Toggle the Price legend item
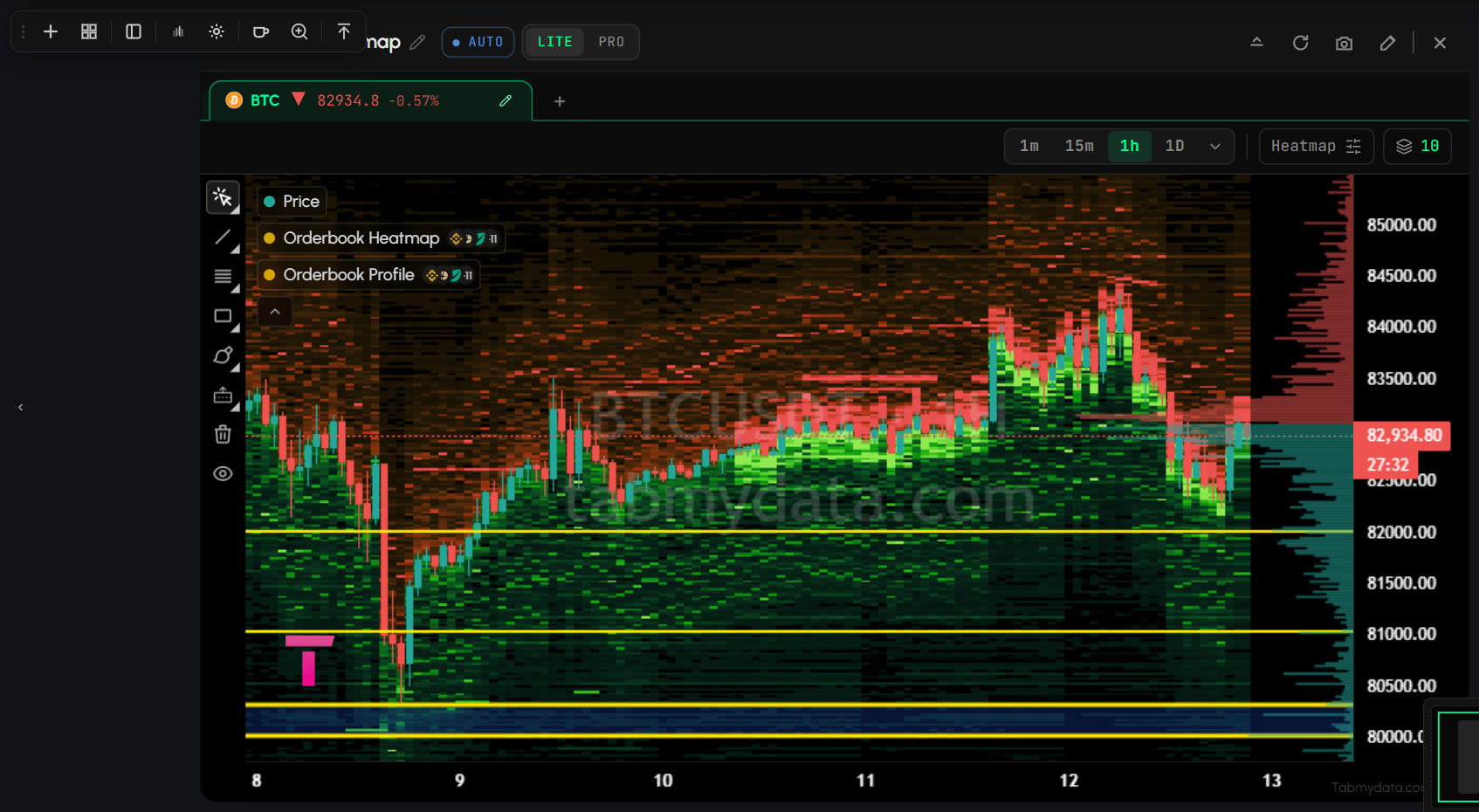The image size is (1479, 812). pyautogui.click(x=292, y=202)
